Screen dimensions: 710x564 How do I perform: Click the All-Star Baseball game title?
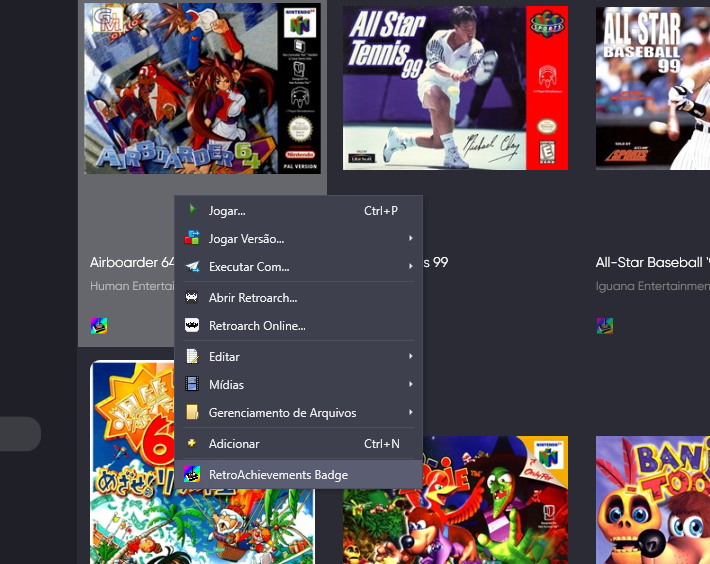652,262
